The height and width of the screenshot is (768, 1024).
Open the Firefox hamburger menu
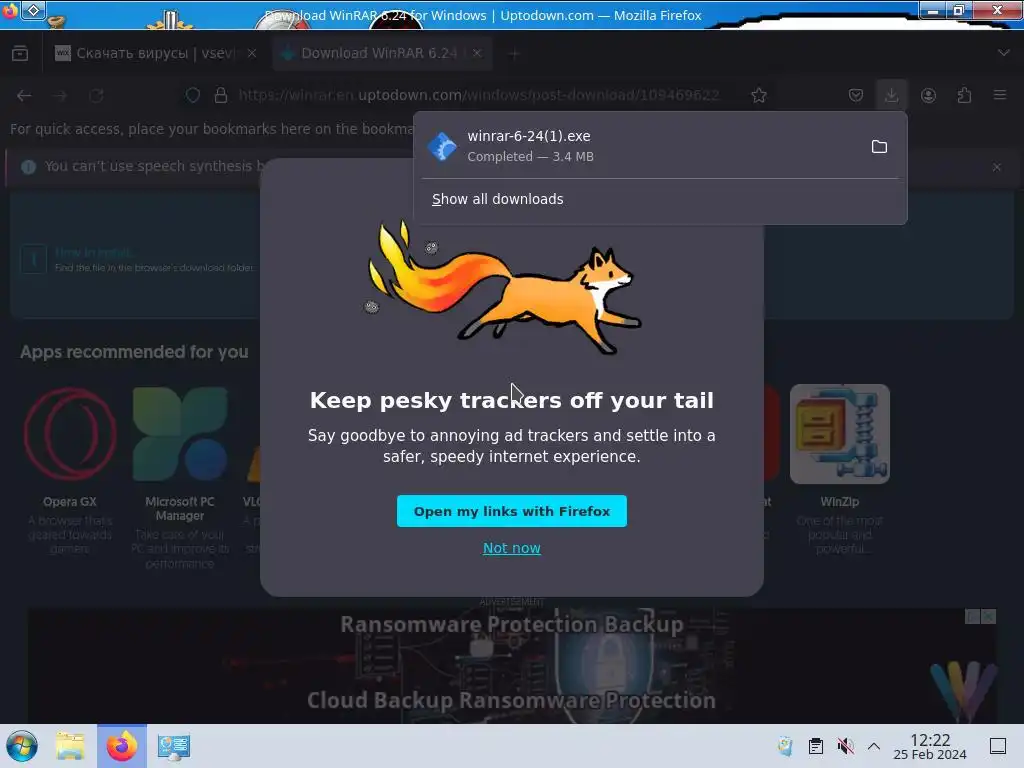tap(1000, 95)
